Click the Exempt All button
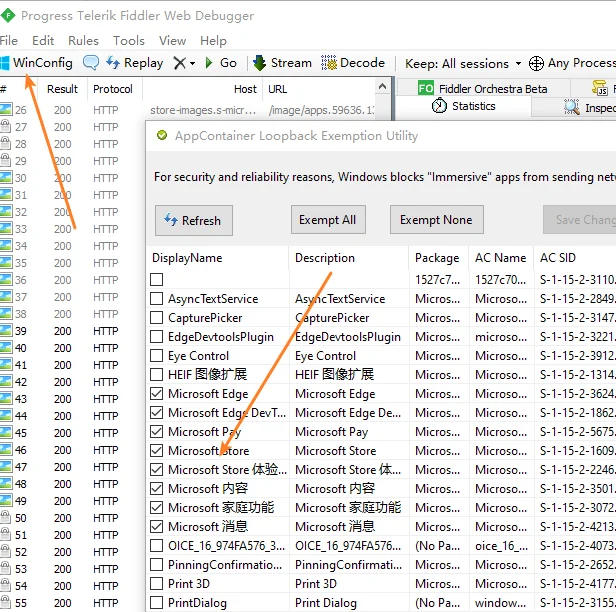This screenshot has width=616, height=612. pyautogui.click(x=328, y=220)
